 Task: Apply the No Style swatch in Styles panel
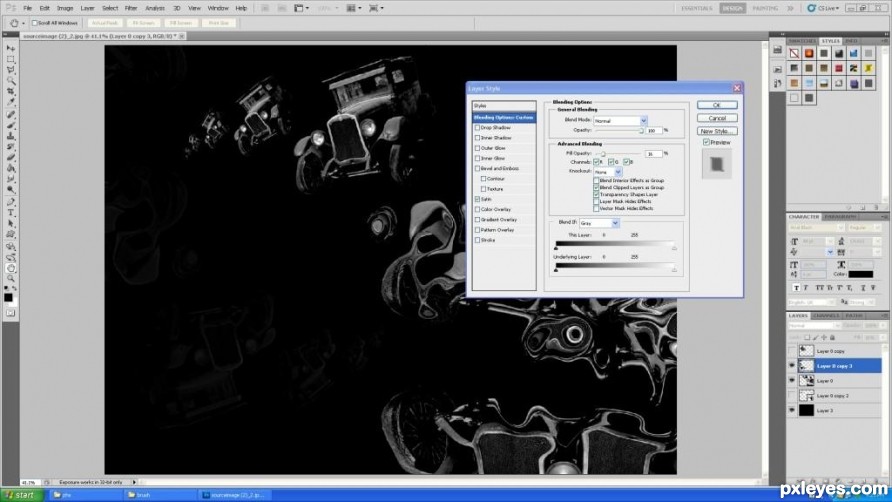(794, 54)
